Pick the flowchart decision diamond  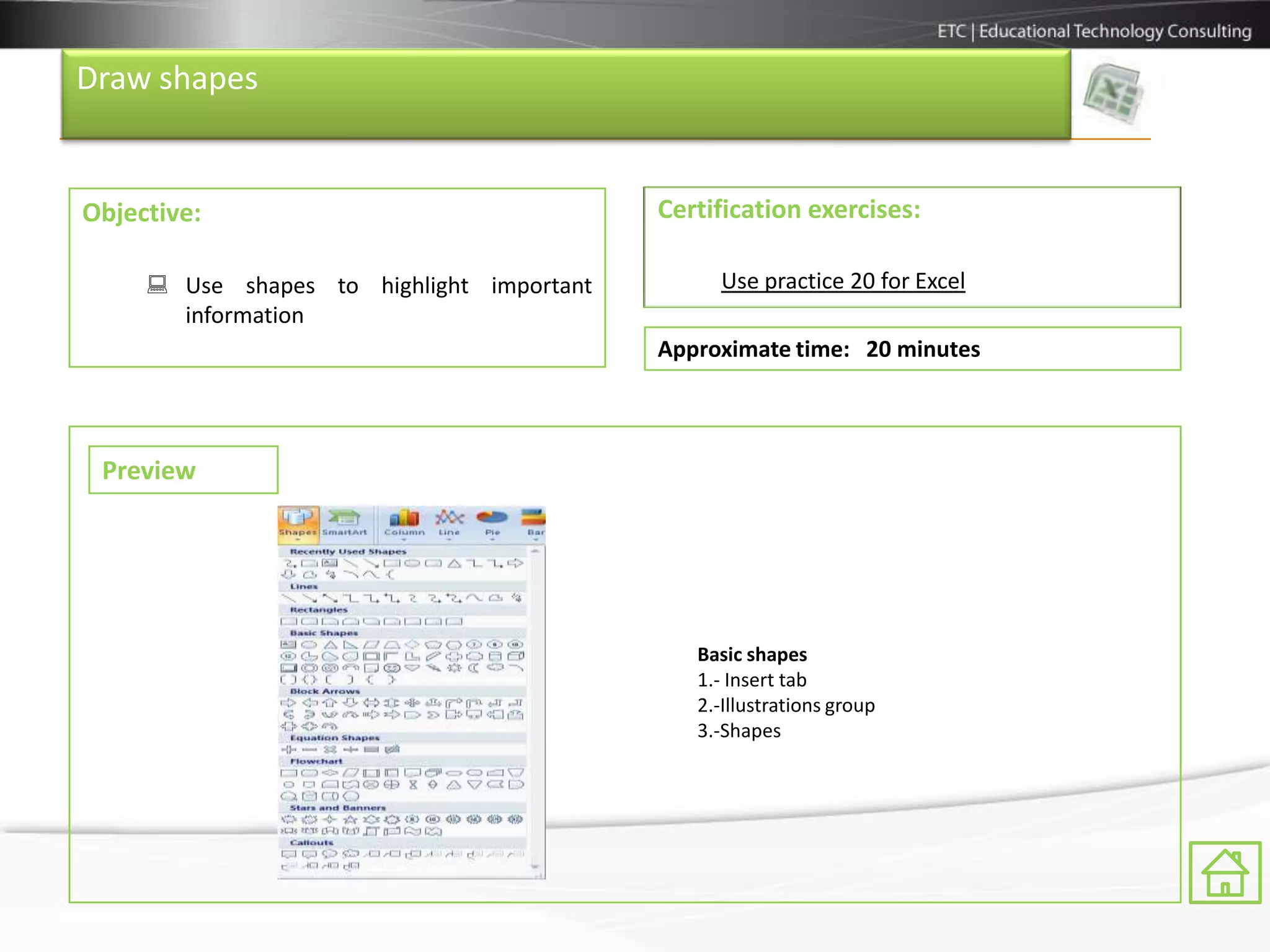[x=330, y=773]
